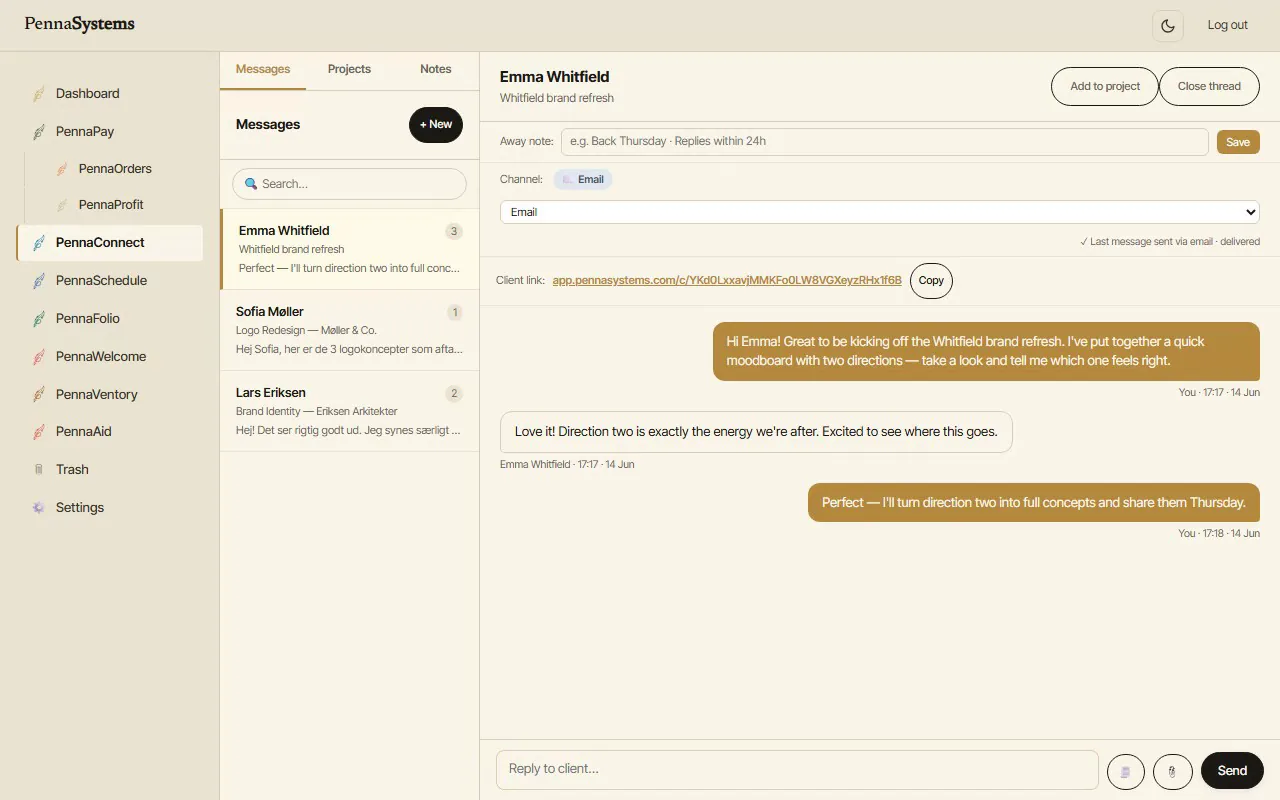The image size is (1280, 800).
Task: Open the Dashboard page
Action: (x=110, y=94)
